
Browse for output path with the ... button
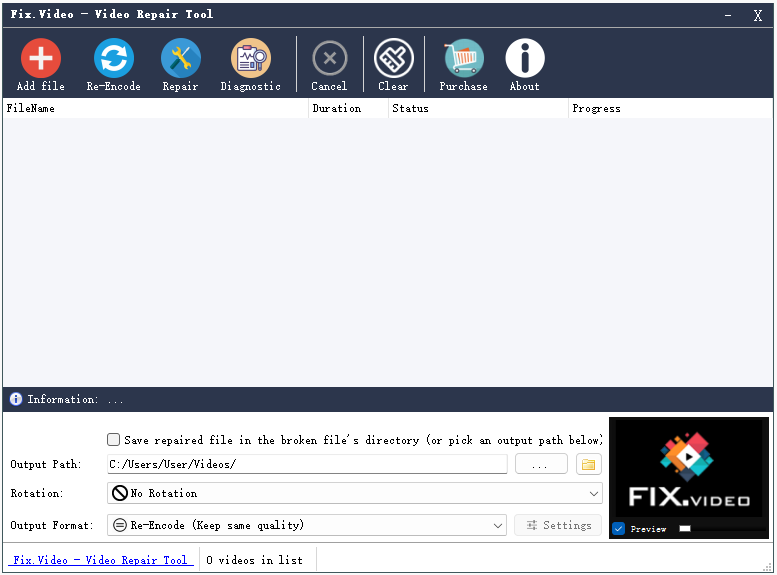click(541, 464)
